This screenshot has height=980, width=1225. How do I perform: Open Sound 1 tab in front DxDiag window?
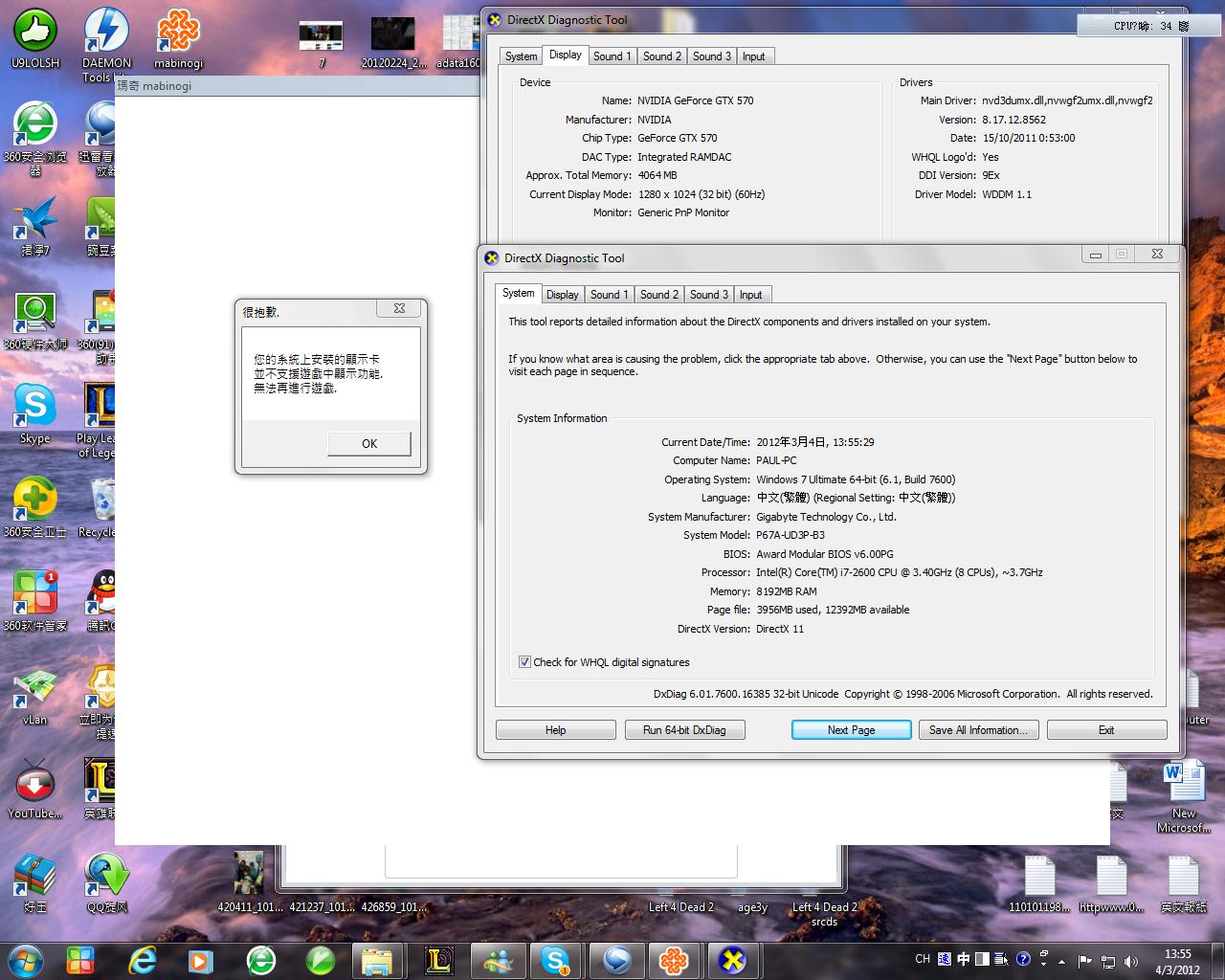pos(610,295)
